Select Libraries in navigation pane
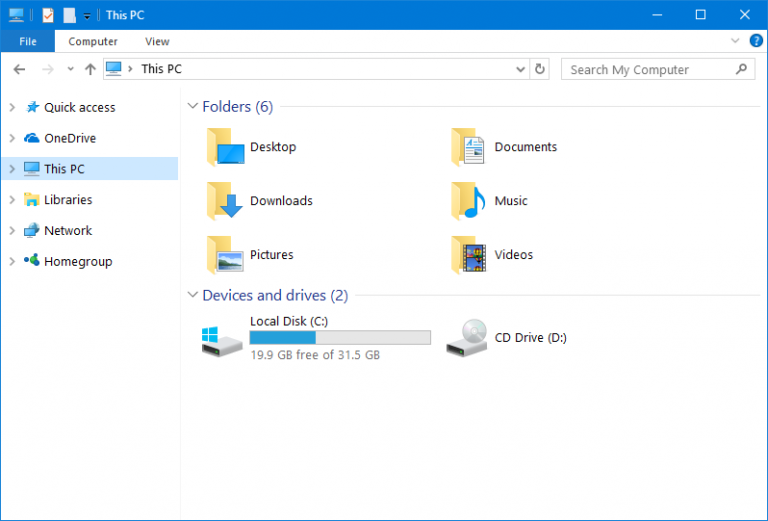The width and height of the screenshot is (768, 521). pos(68,200)
